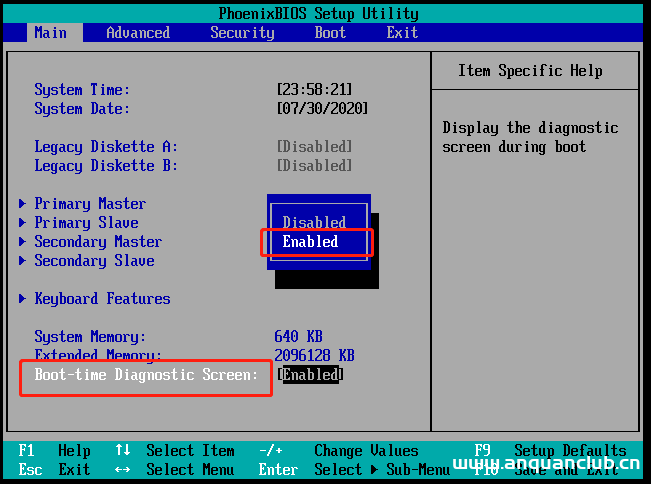The width and height of the screenshot is (651, 484).
Task: Select Legacy Diskette A Disabled value
Action: point(314,147)
